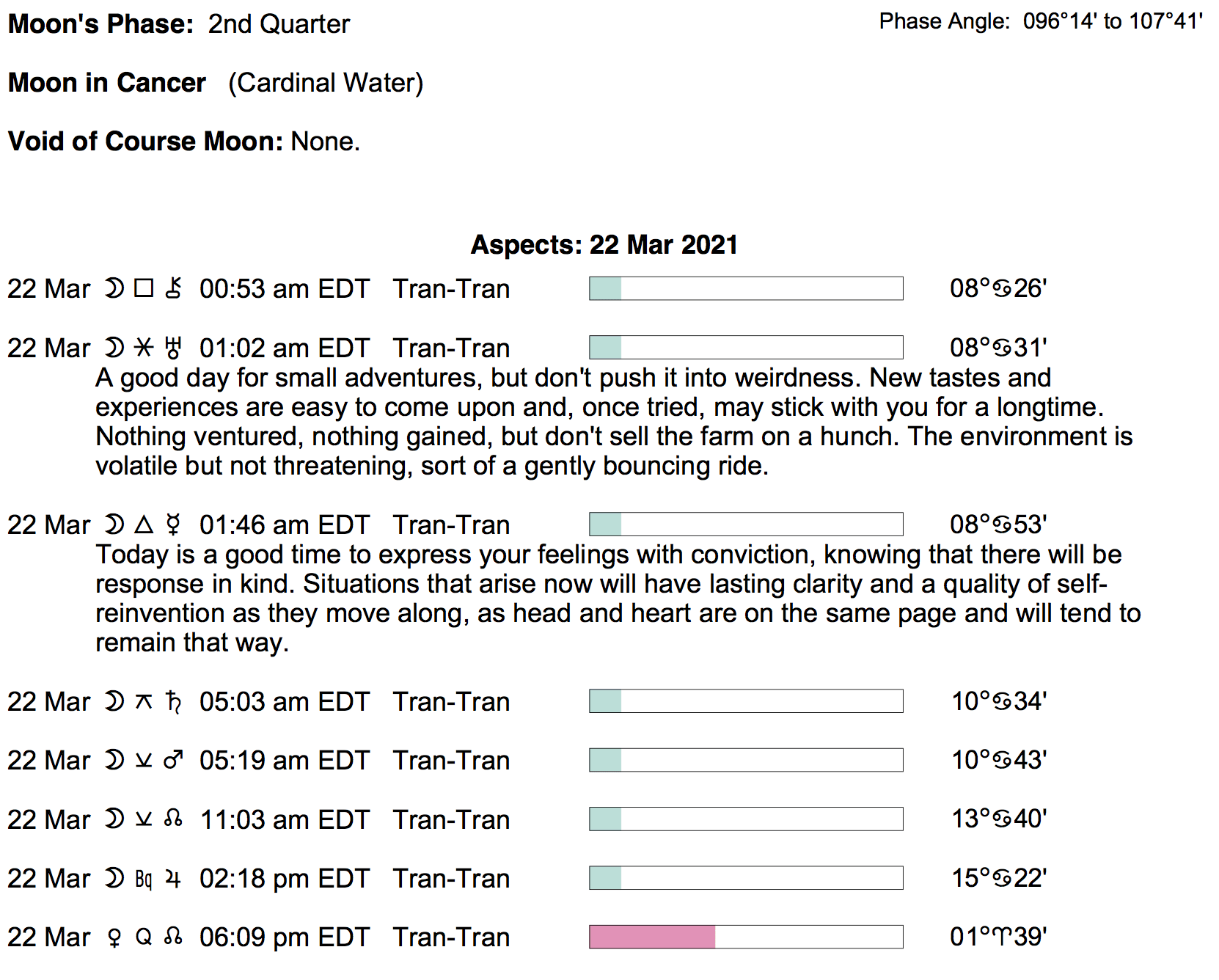The width and height of the screenshot is (1219, 980).
Task: Click the Jupiter glyph in the 02:18 pm row
Action: (x=173, y=878)
